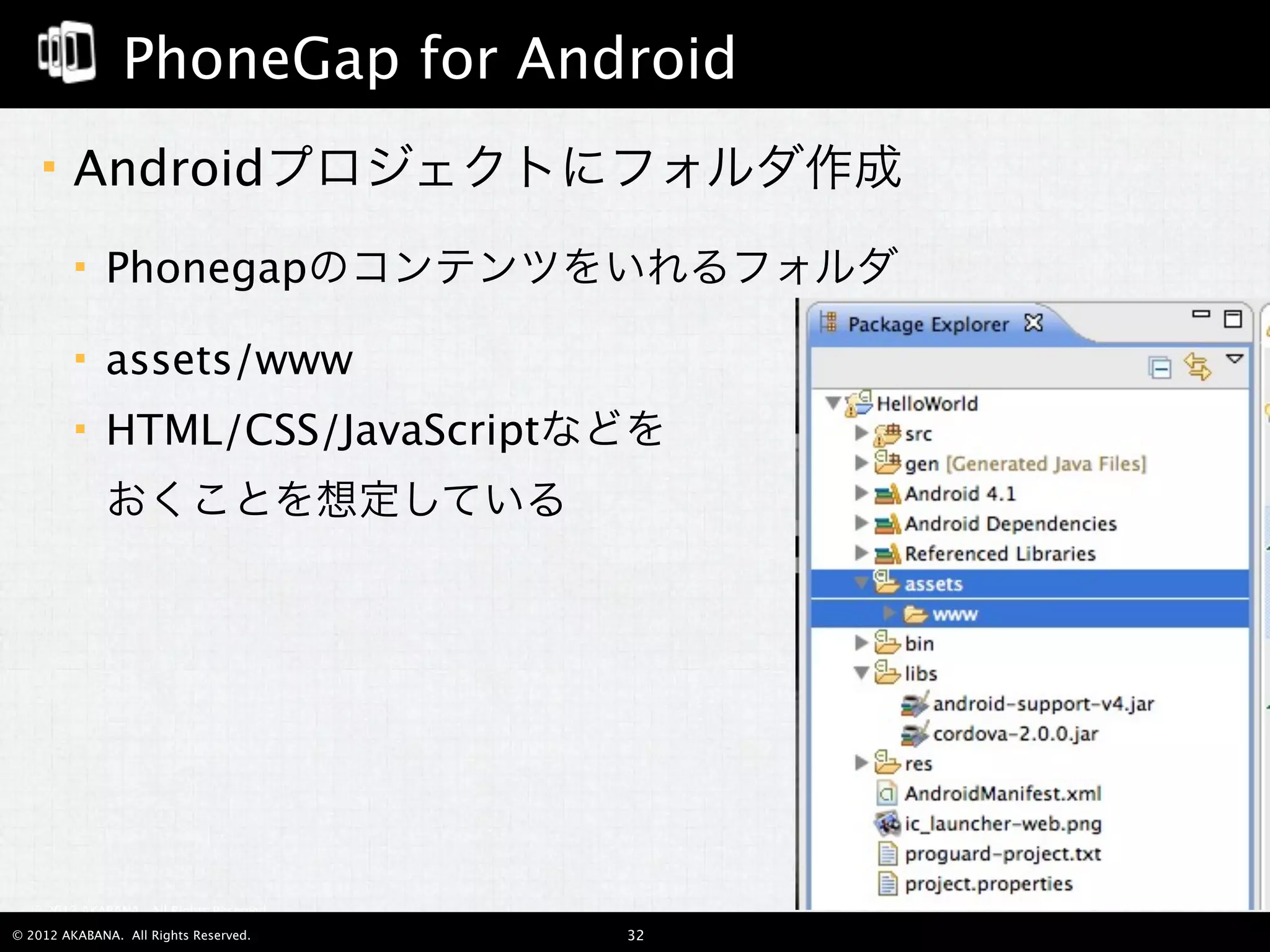Click the 2012 AKABANA copyright footer
This screenshot has height=952, width=1270.
131,935
